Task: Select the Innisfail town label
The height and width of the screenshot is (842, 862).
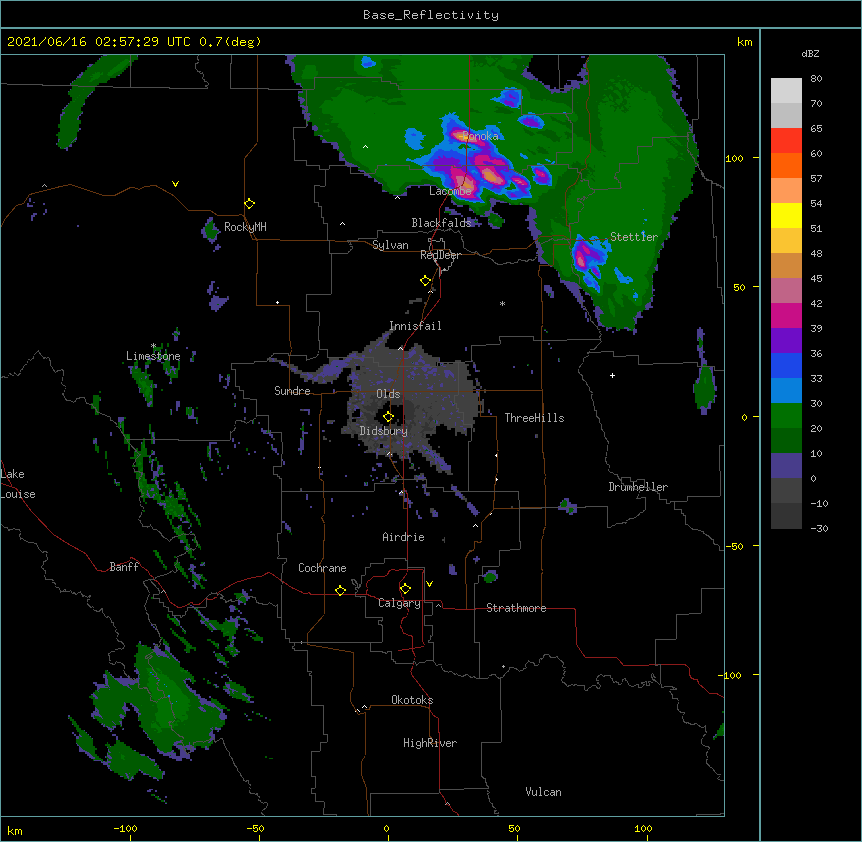Action: pos(415,326)
